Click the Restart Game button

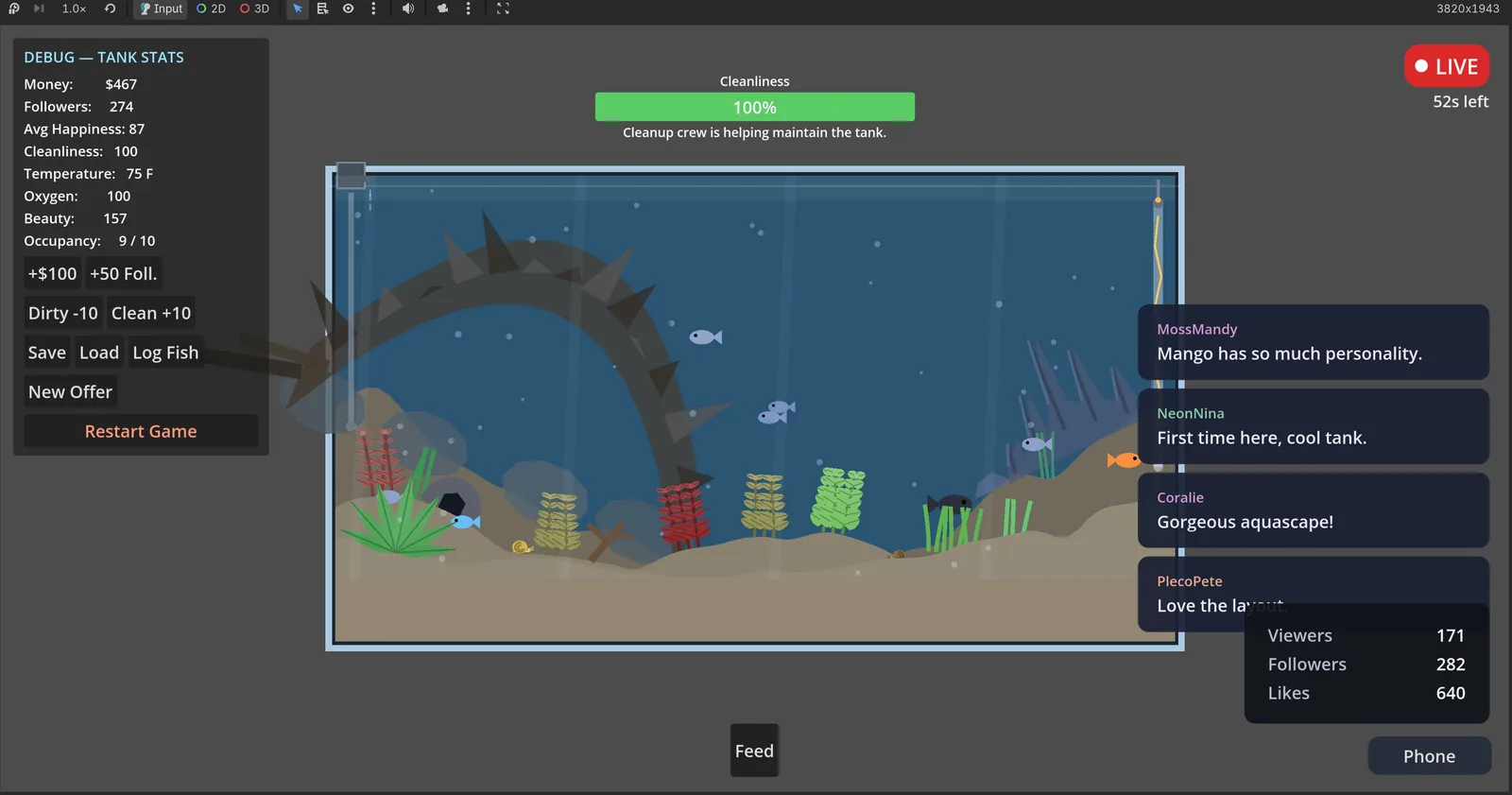(141, 431)
